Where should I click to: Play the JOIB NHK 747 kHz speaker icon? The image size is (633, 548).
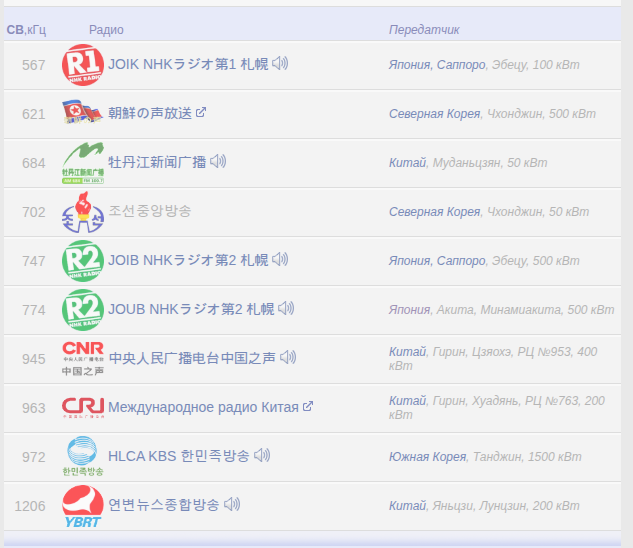(x=280, y=259)
